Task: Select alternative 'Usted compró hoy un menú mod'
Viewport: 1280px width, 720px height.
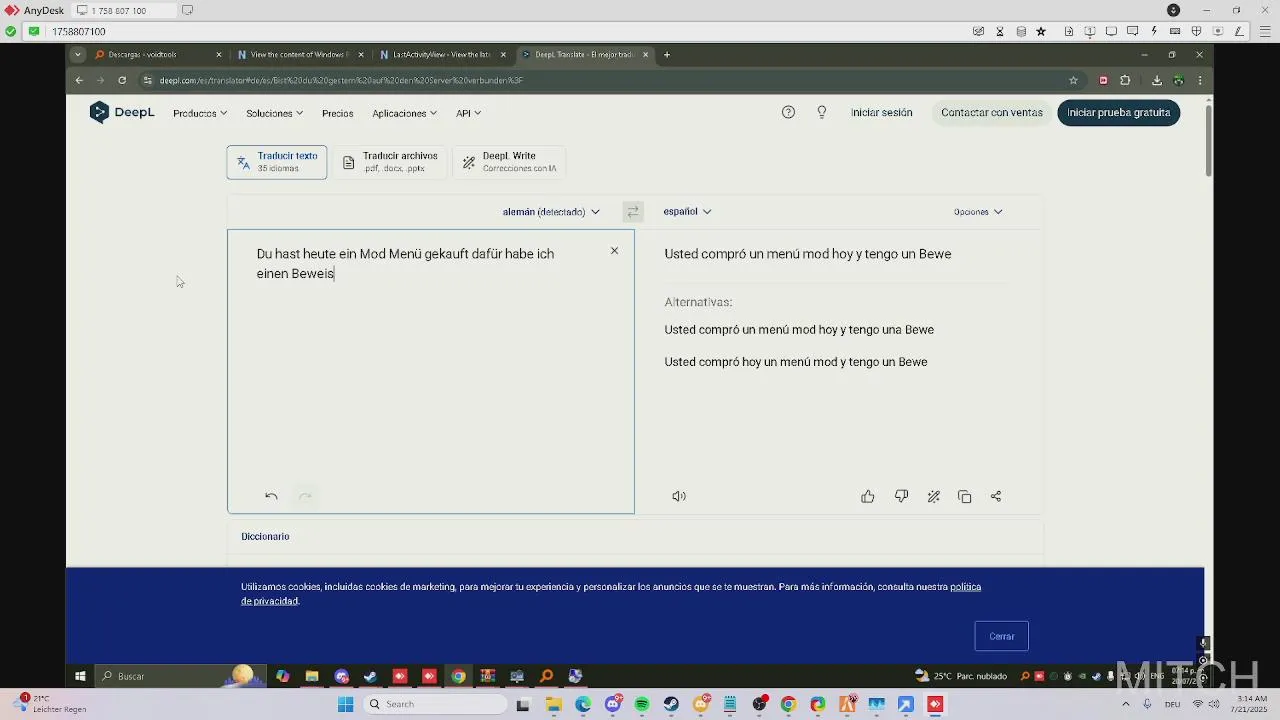Action: (796, 362)
